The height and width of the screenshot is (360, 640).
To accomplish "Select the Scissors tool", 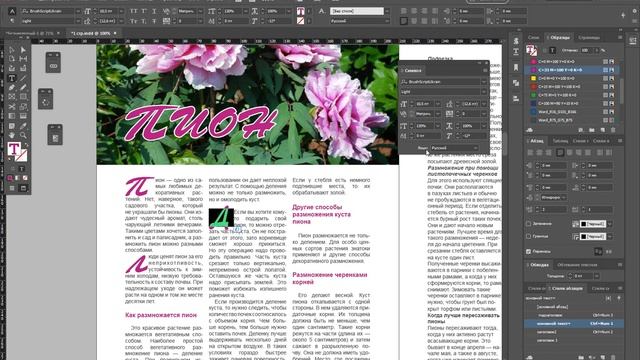I will 12,107.
